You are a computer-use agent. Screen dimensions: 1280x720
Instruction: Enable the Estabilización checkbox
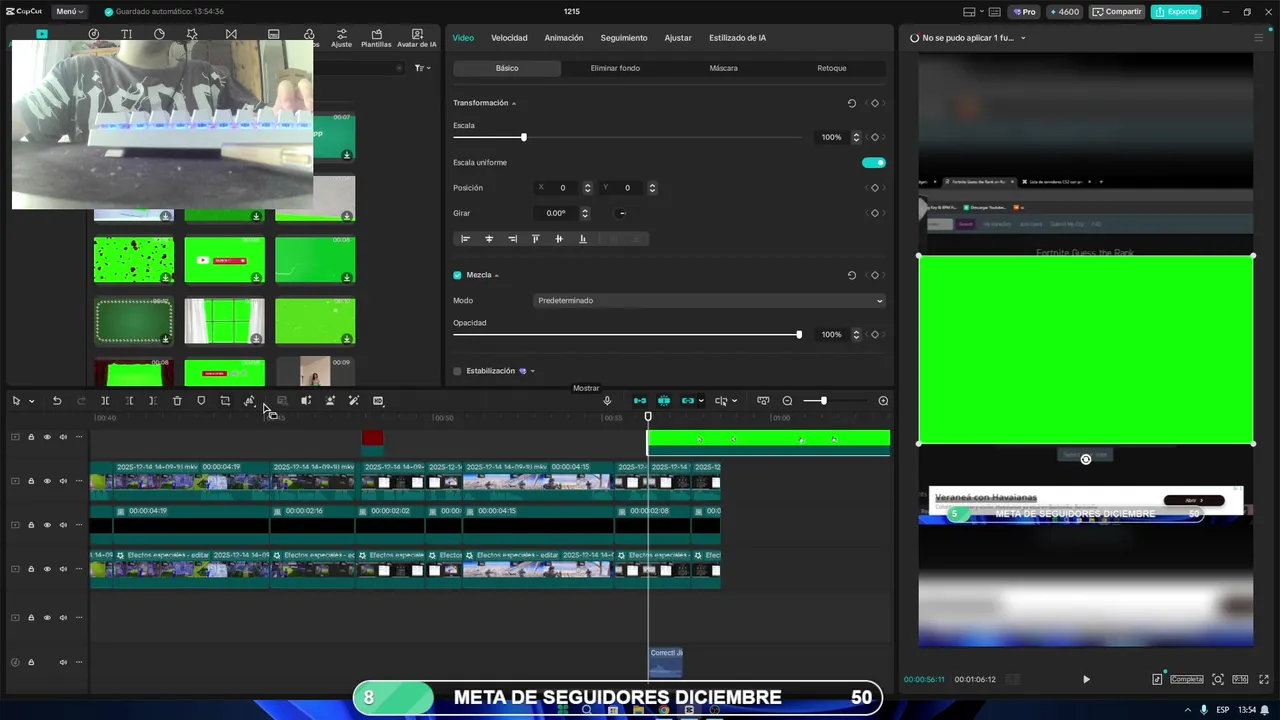click(x=458, y=371)
